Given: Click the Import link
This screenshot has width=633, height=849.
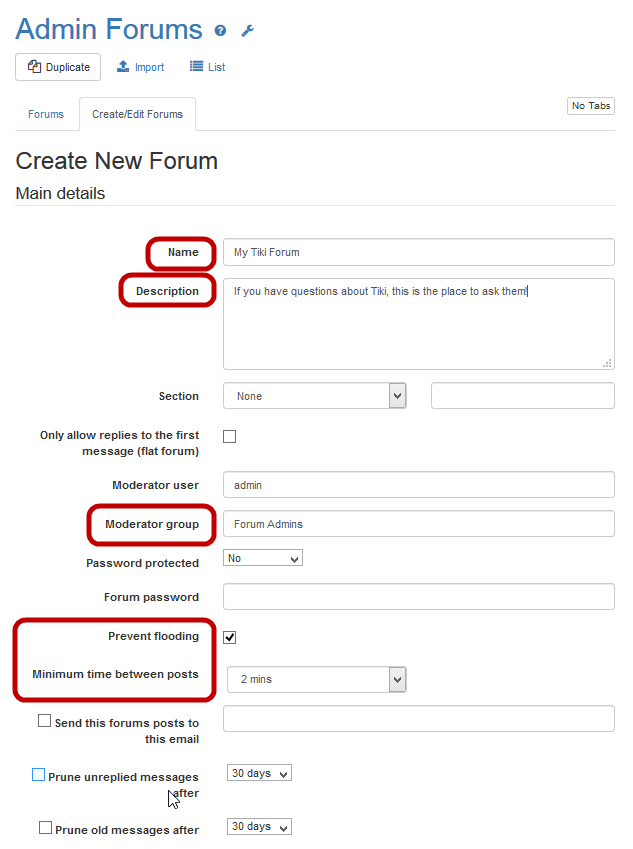Looking at the screenshot, I should click(x=140, y=67).
